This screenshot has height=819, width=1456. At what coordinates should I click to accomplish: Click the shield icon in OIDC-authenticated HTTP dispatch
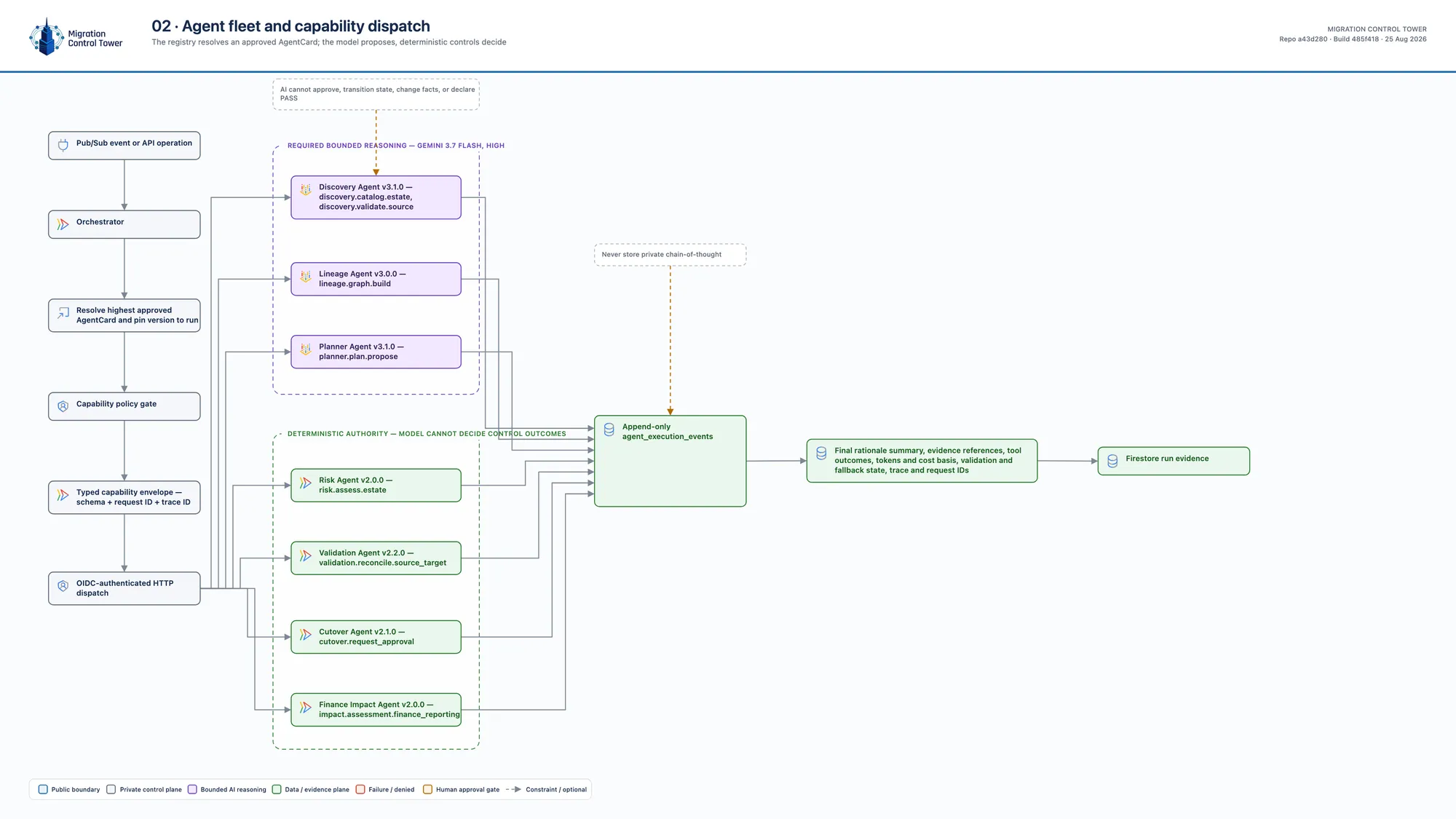[x=63, y=585]
